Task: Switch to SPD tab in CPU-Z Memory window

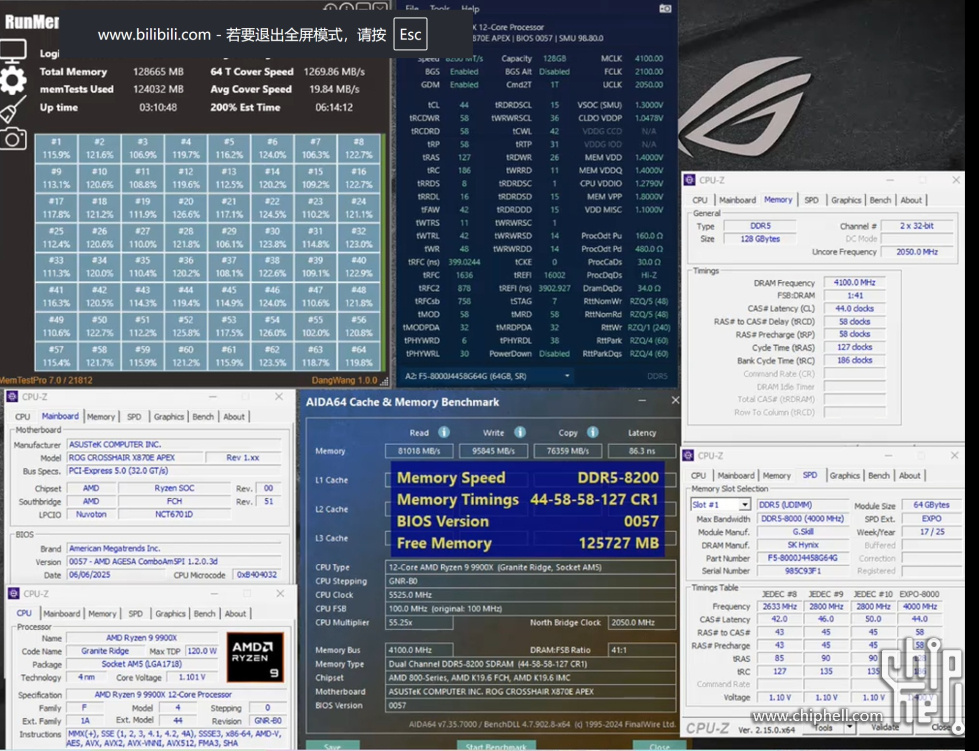Action: [811, 200]
